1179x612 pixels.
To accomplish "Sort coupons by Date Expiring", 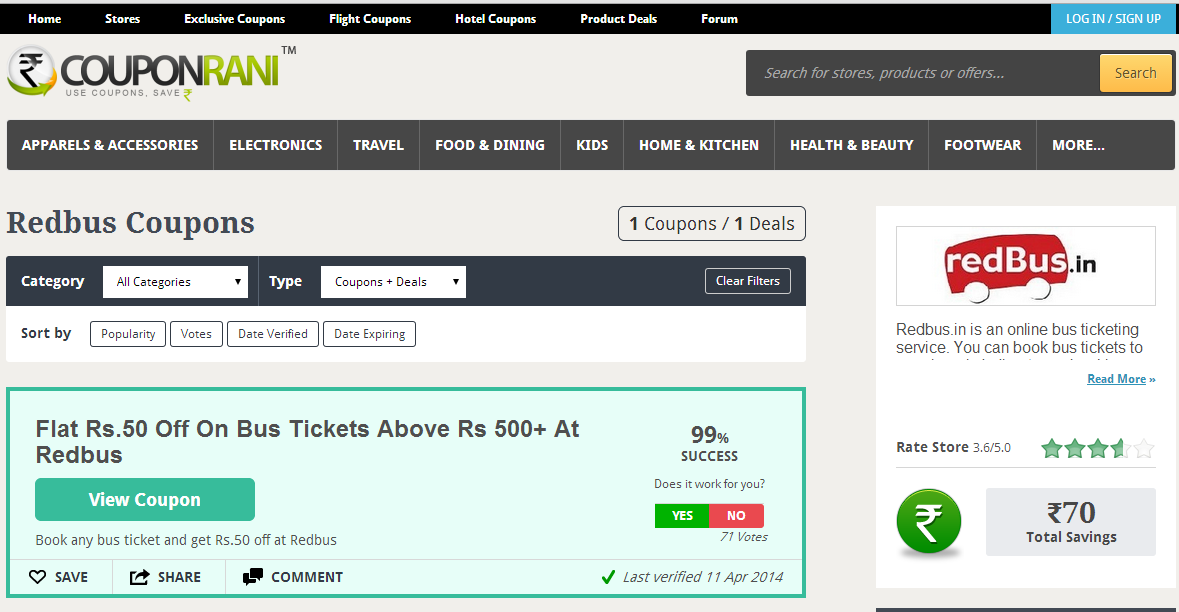I will click(x=369, y=334).
